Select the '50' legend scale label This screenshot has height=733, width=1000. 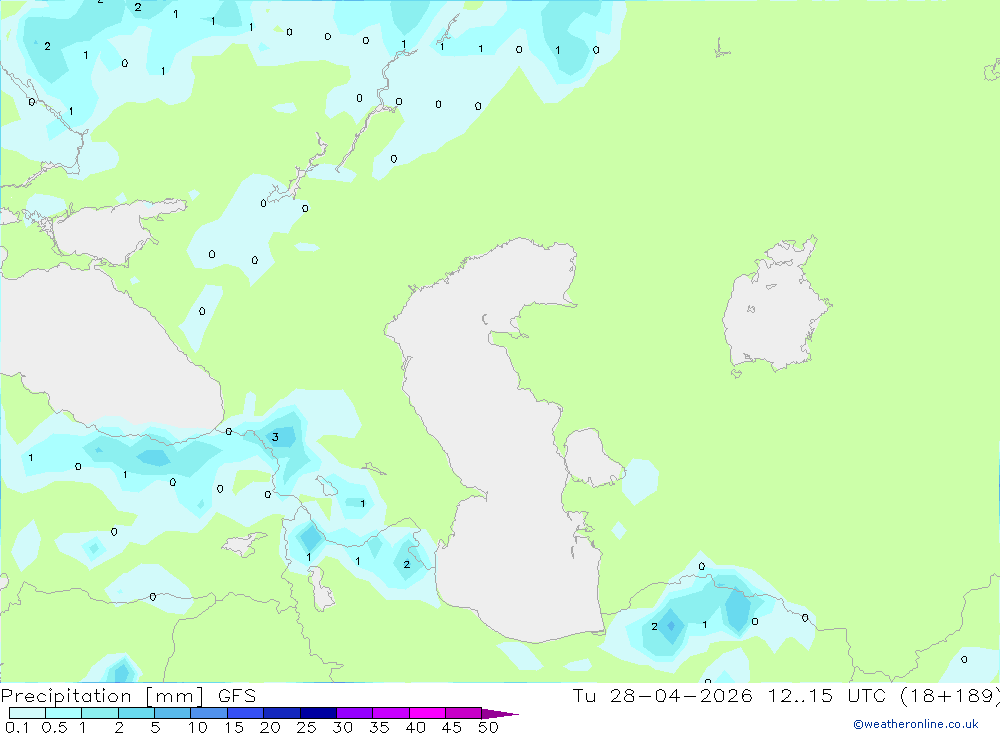488,727
